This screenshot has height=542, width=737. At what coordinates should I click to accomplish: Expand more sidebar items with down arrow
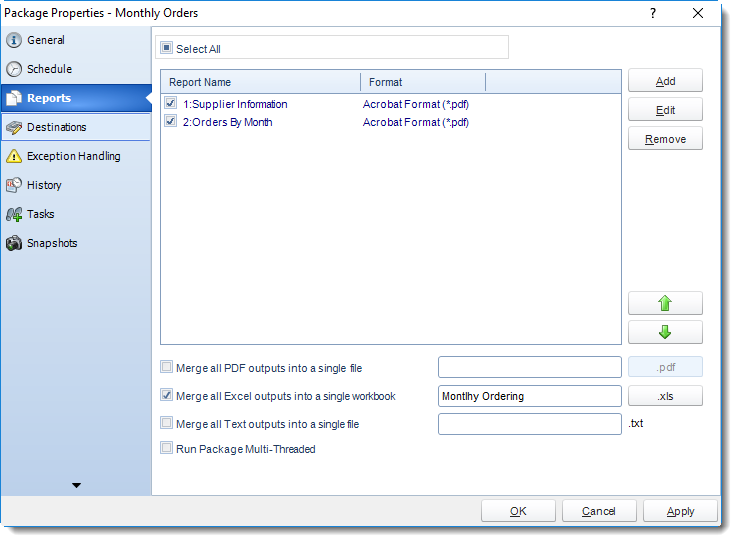[x=76, y=485]
